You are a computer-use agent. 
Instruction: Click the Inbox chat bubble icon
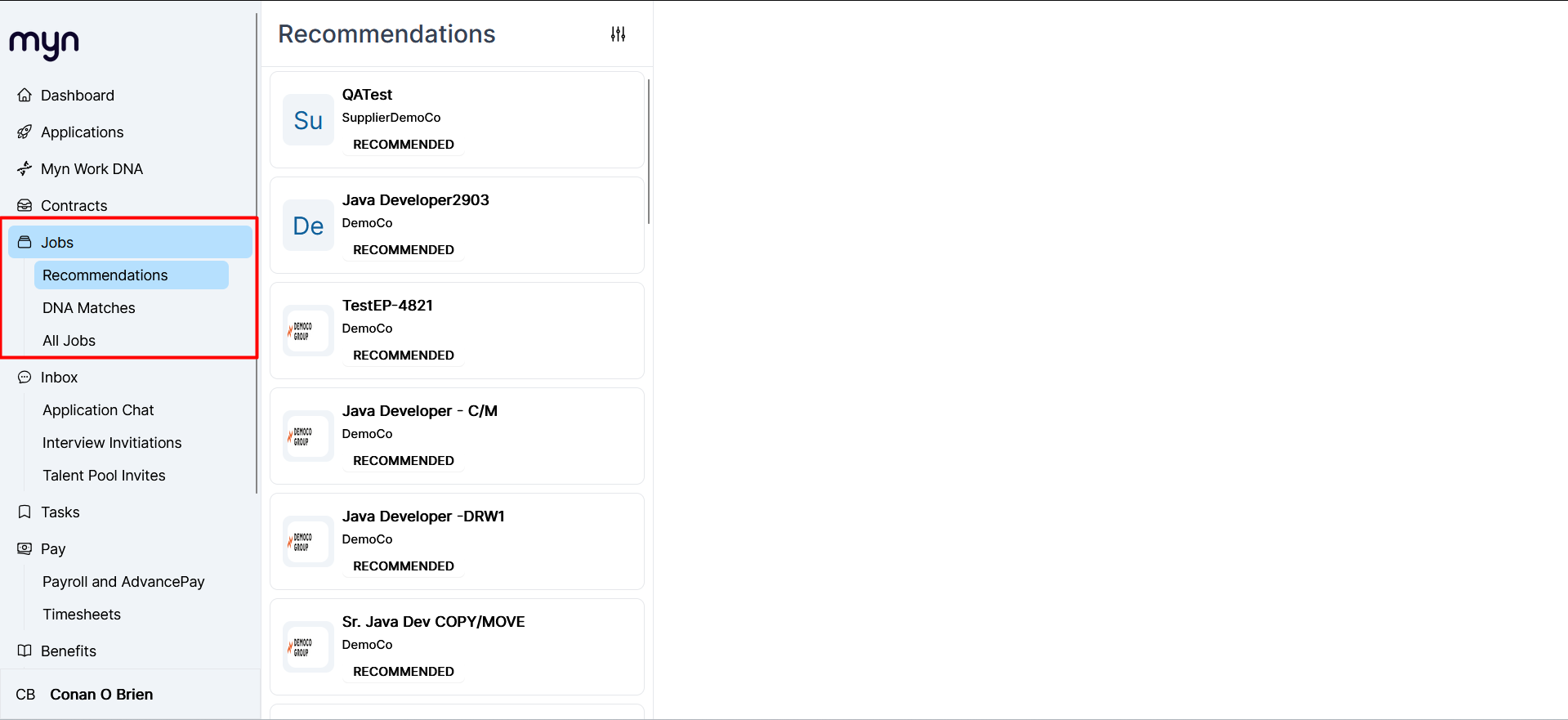[25, 377]
